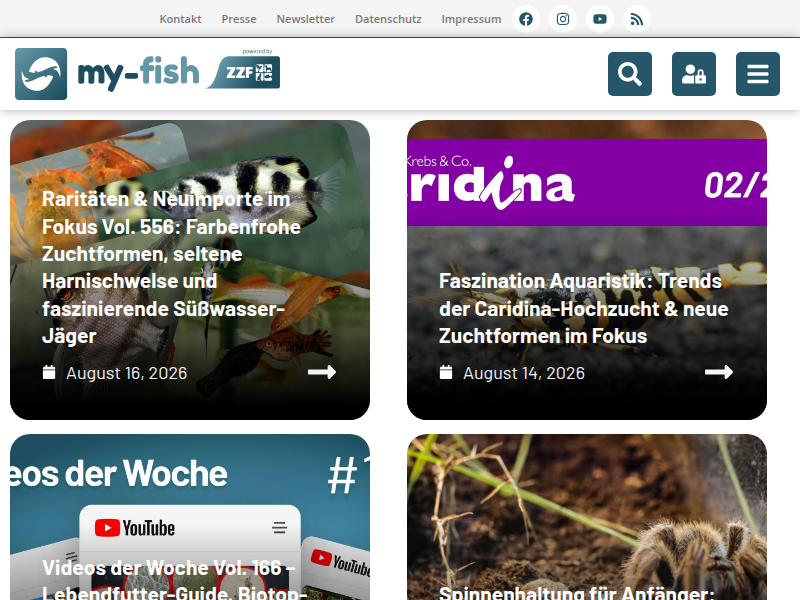Click arrow on Faszination Aquaristik card
The width and height of the screenshot is (800, 600).
click(x=719, y=372)
